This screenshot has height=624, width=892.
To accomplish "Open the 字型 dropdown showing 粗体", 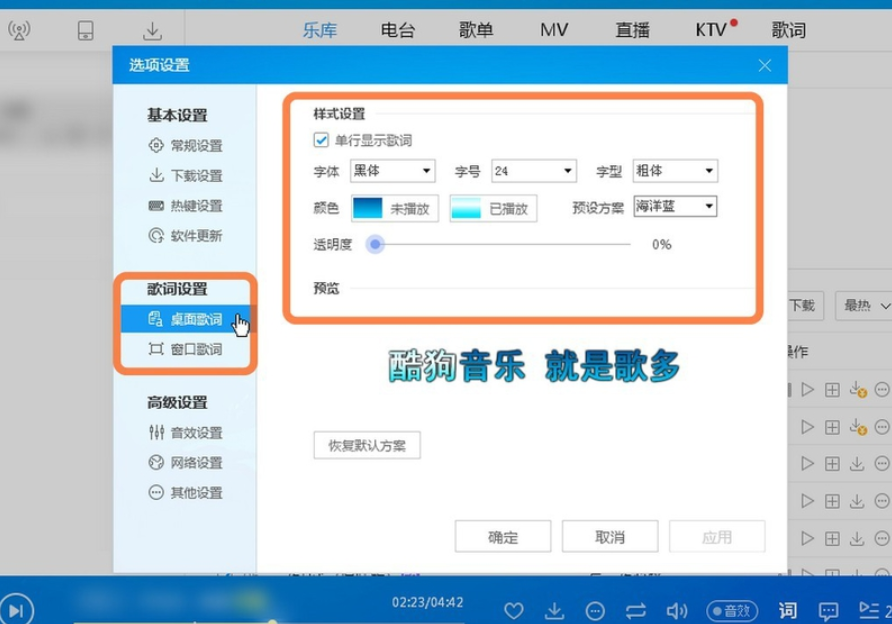I will point(675,171).
